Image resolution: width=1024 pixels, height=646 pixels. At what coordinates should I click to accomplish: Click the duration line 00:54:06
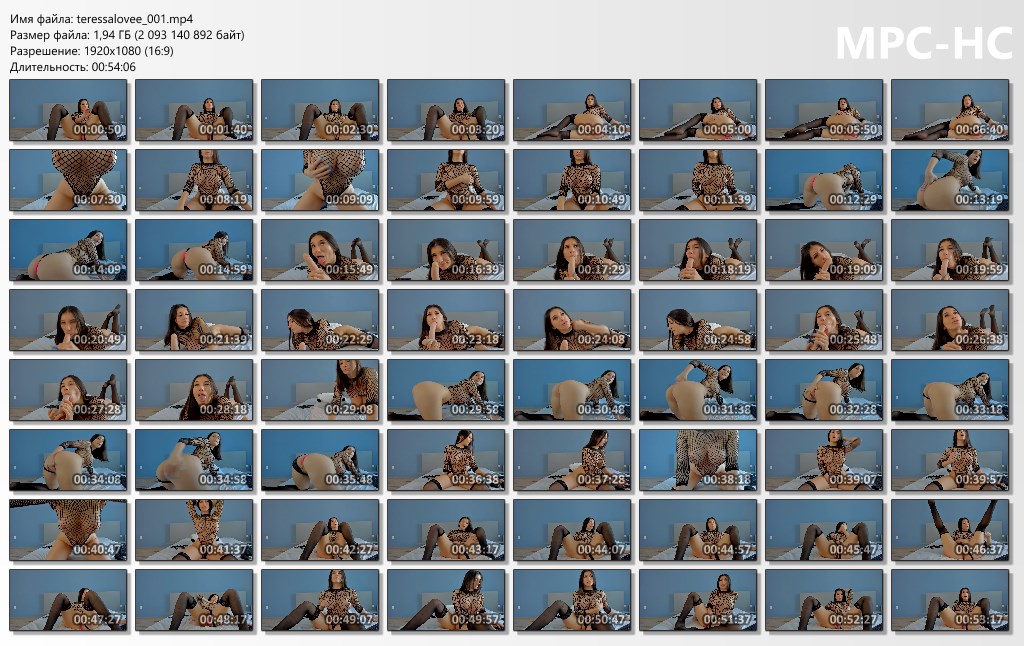point(72,67)
